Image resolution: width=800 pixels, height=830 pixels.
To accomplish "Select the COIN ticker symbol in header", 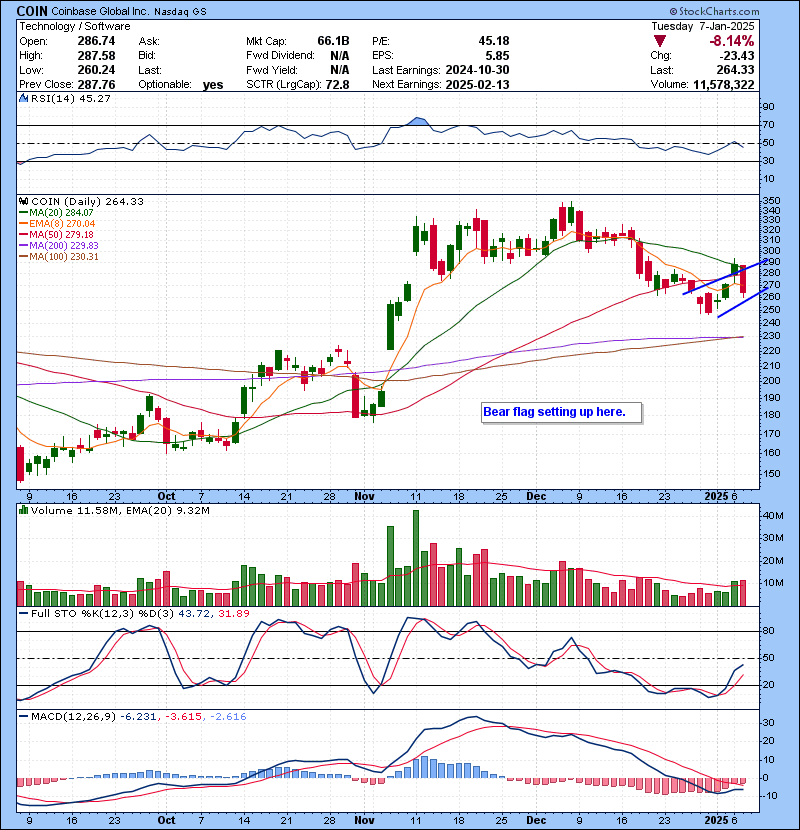I will (32, 11).
